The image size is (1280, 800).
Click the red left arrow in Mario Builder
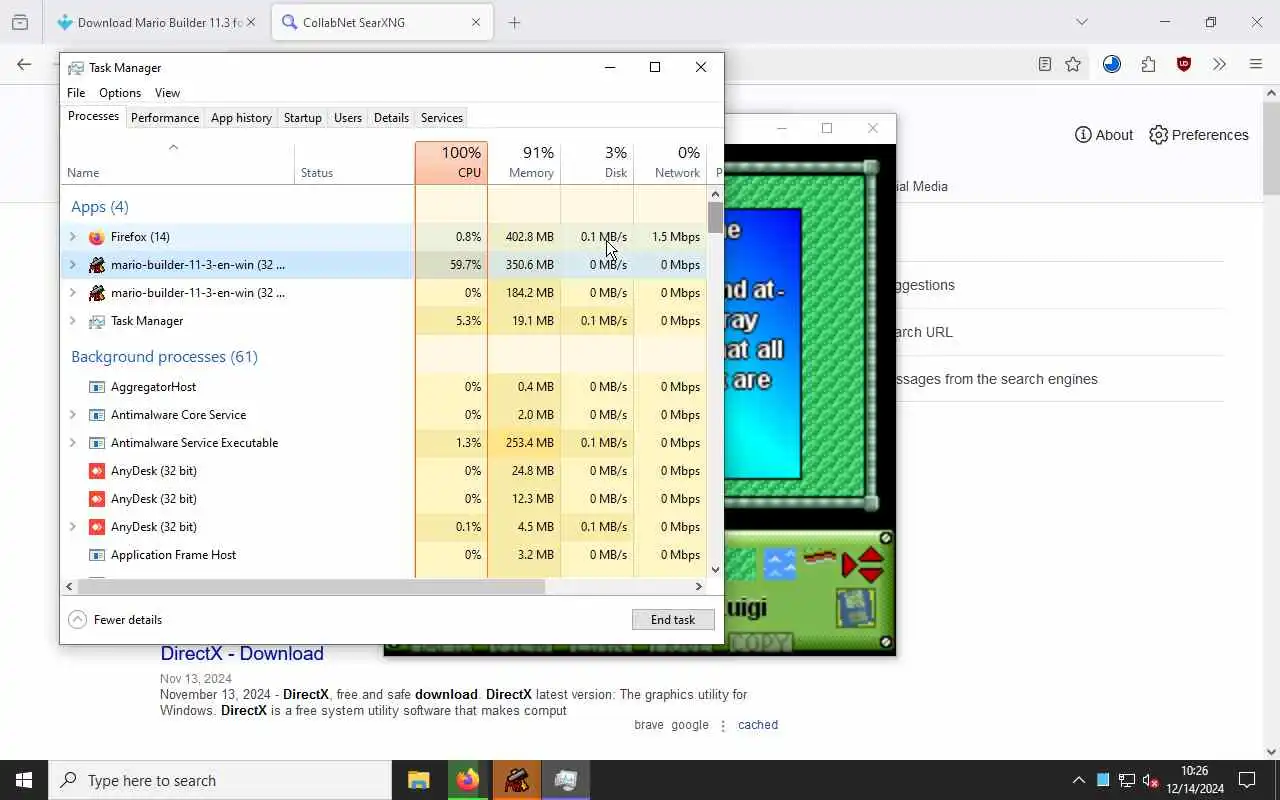(851, 565)
